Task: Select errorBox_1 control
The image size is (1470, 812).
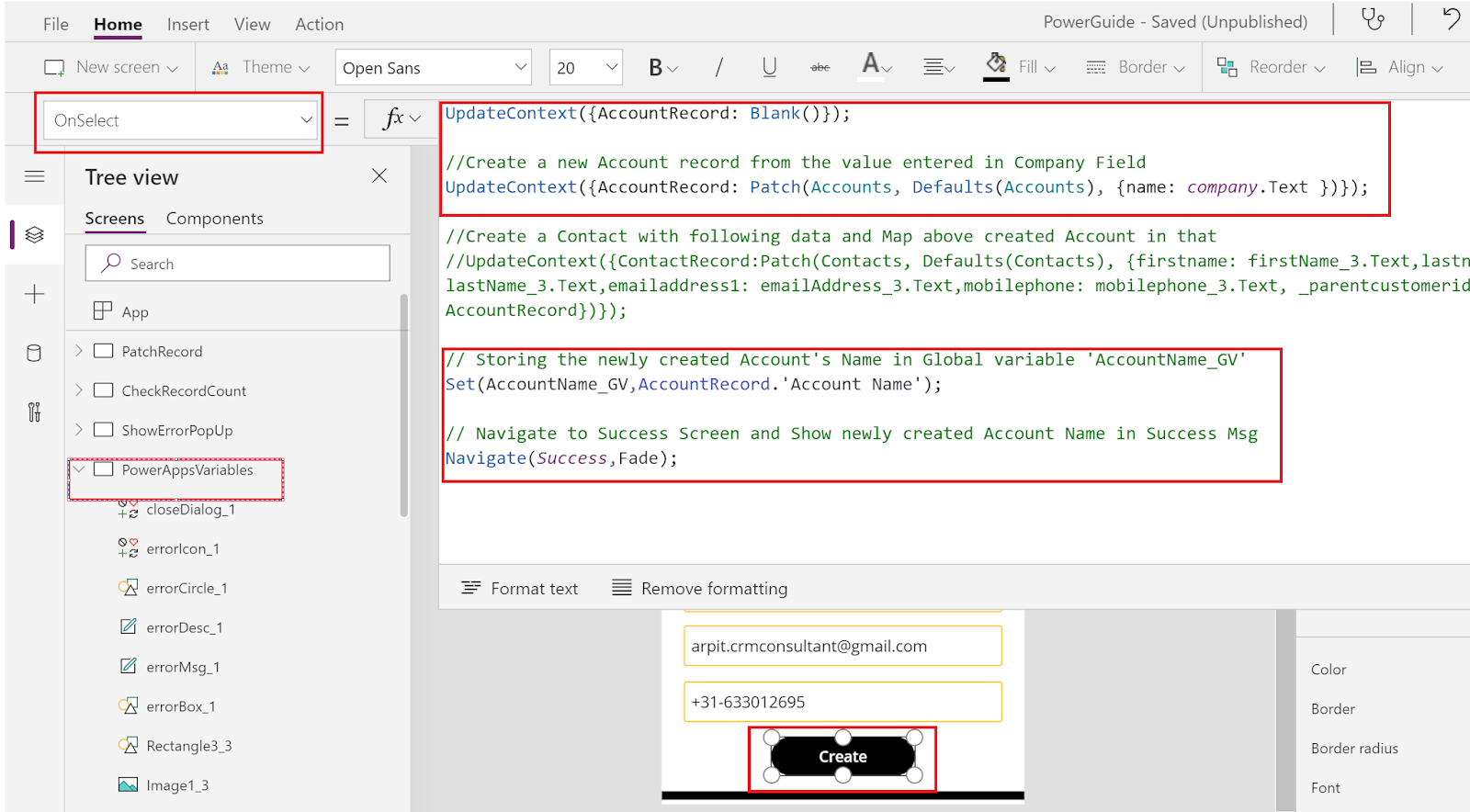Action: pyautogui.click(x=181, y=707)
